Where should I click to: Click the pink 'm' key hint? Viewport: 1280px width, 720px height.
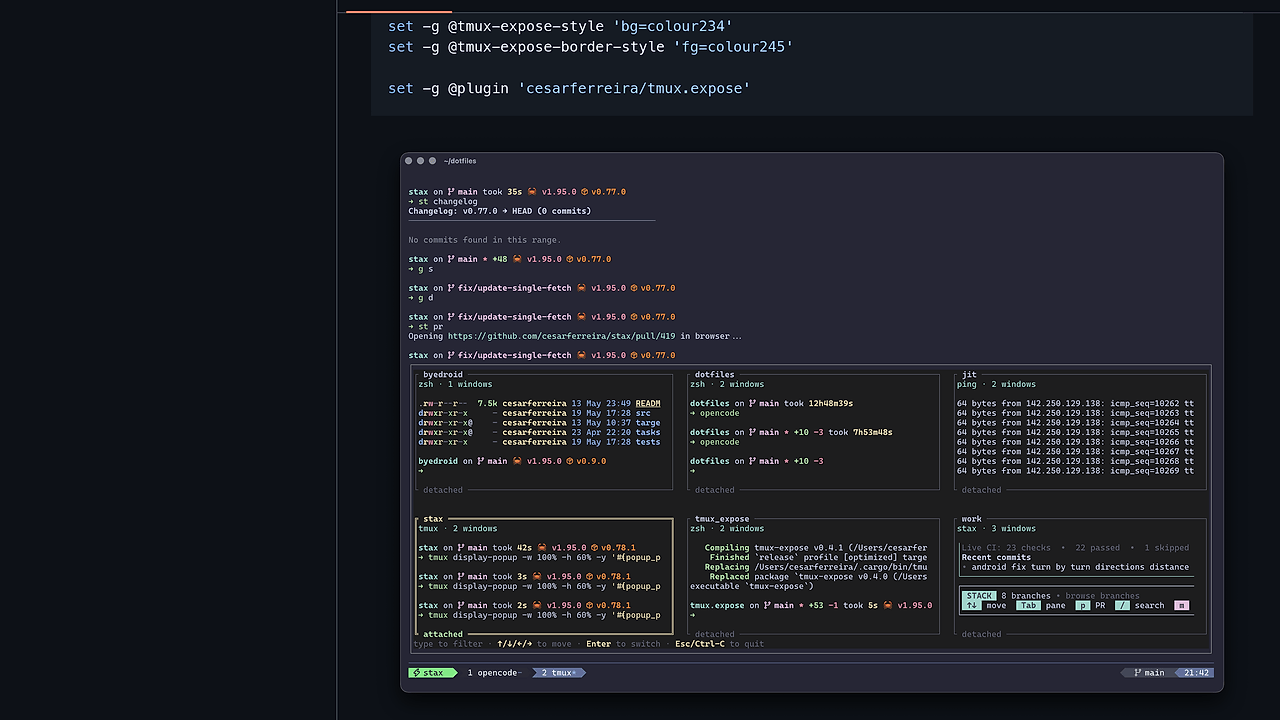[x=1181, y=605]
